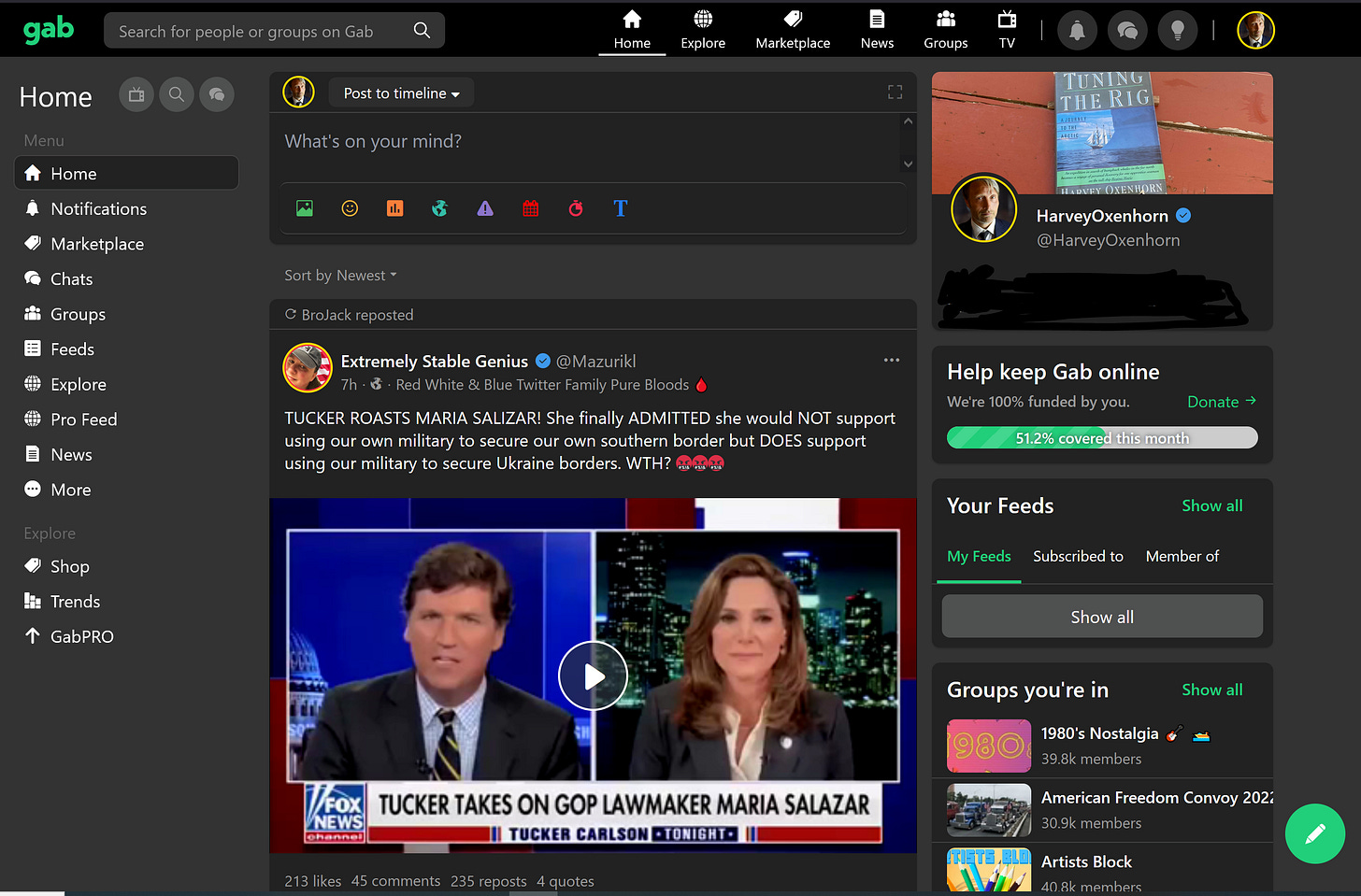This screenshot has width=1361, height=896.
Task: Open profile avatar in top bar
Action: pos(1255,30)
